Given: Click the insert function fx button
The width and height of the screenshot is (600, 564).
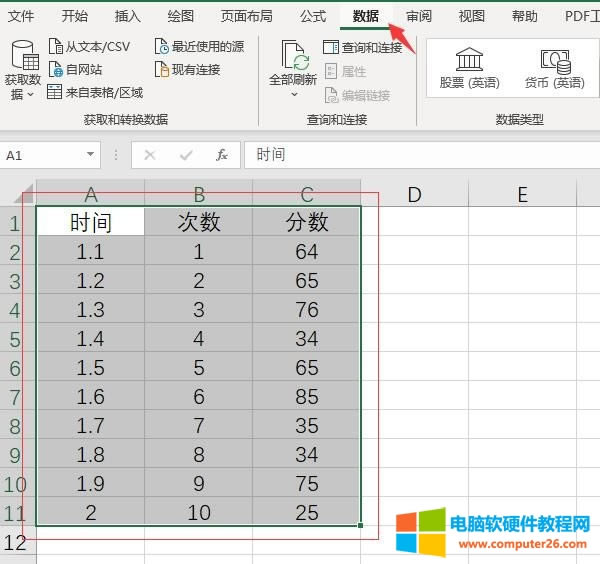Looking at the screenshot, I should click(x=222, y=155).
